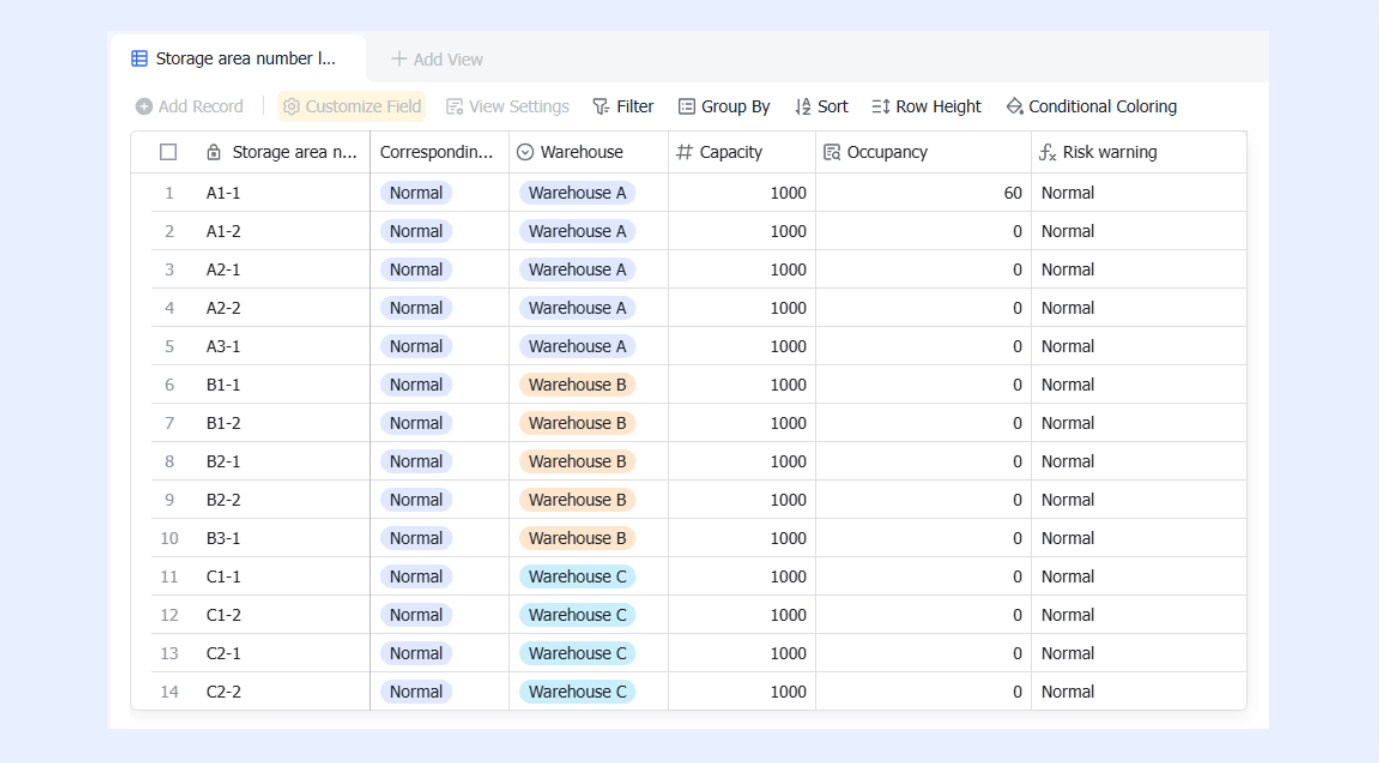Click the lookup icon in Occupancy header
The image size is (1379, 763).
(831, 152)
